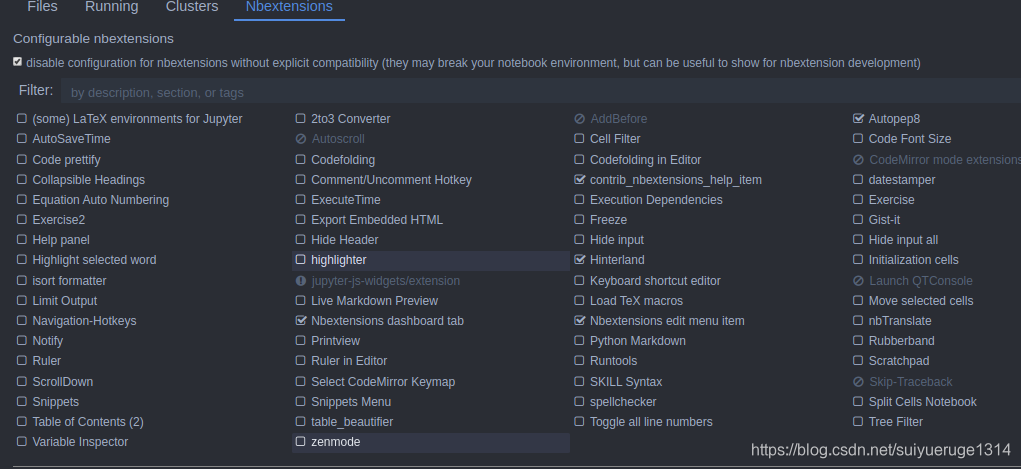Screen dimensions: 1021x469
Task: Uncheck the Autopep8 extension checkbox
Action: click(858, 119)
